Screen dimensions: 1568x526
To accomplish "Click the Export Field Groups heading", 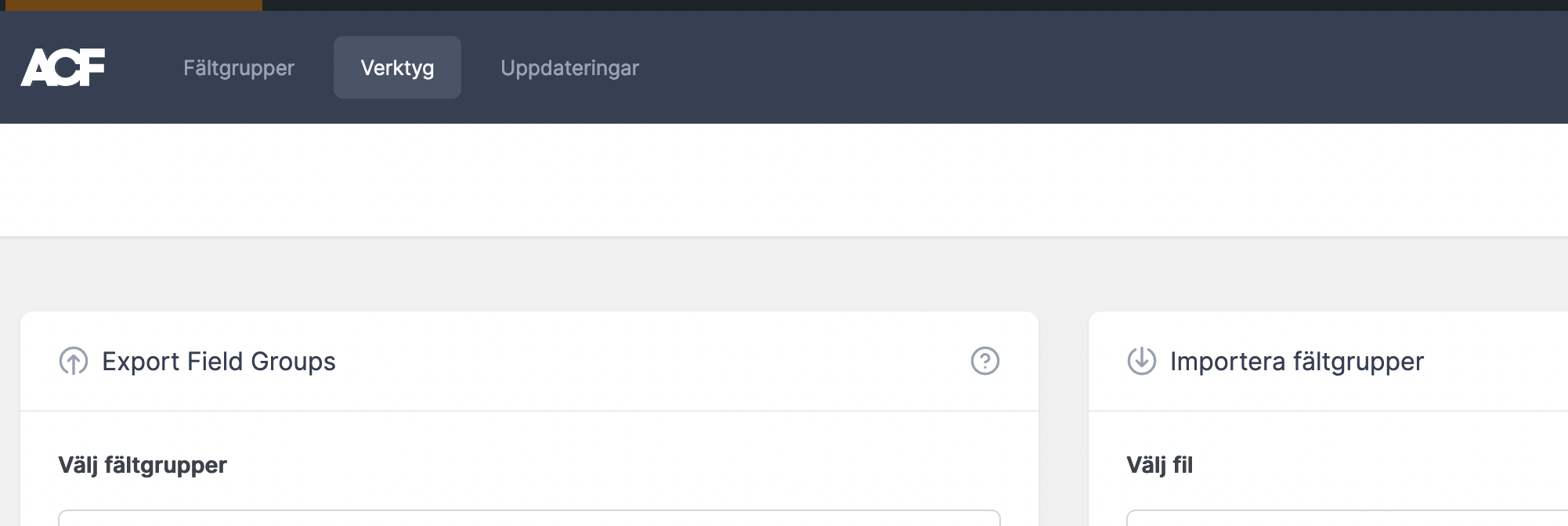I will (x=219, y=362).
